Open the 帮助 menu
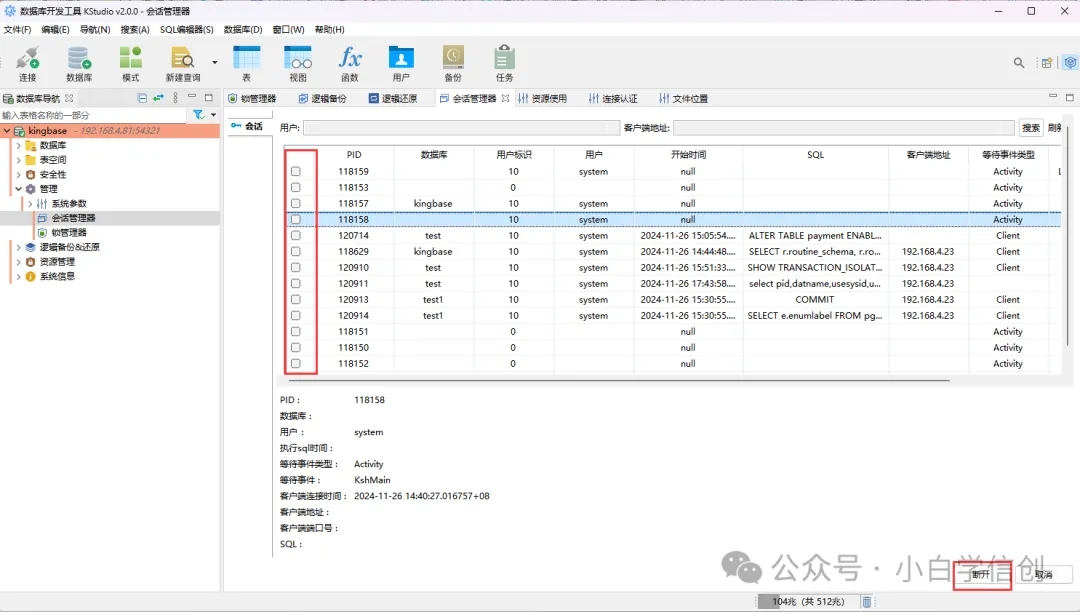The image size is (1080, 612). pos(329,29)
